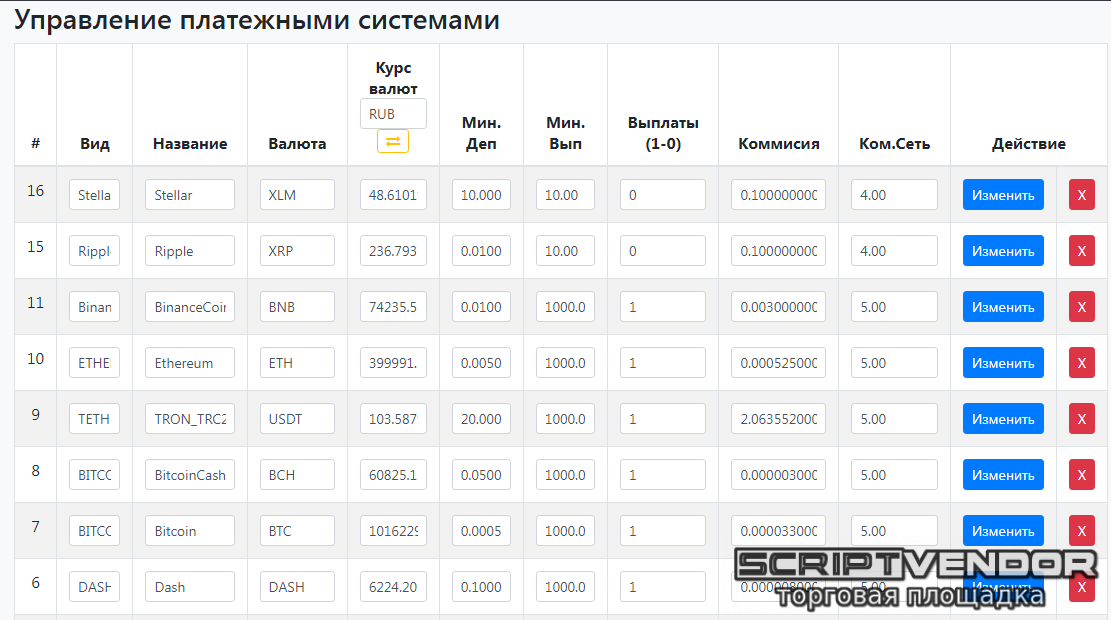Delete the BinanceCoin row with X
This screenshot has width=1111, height=620.
coord(1081,307)
